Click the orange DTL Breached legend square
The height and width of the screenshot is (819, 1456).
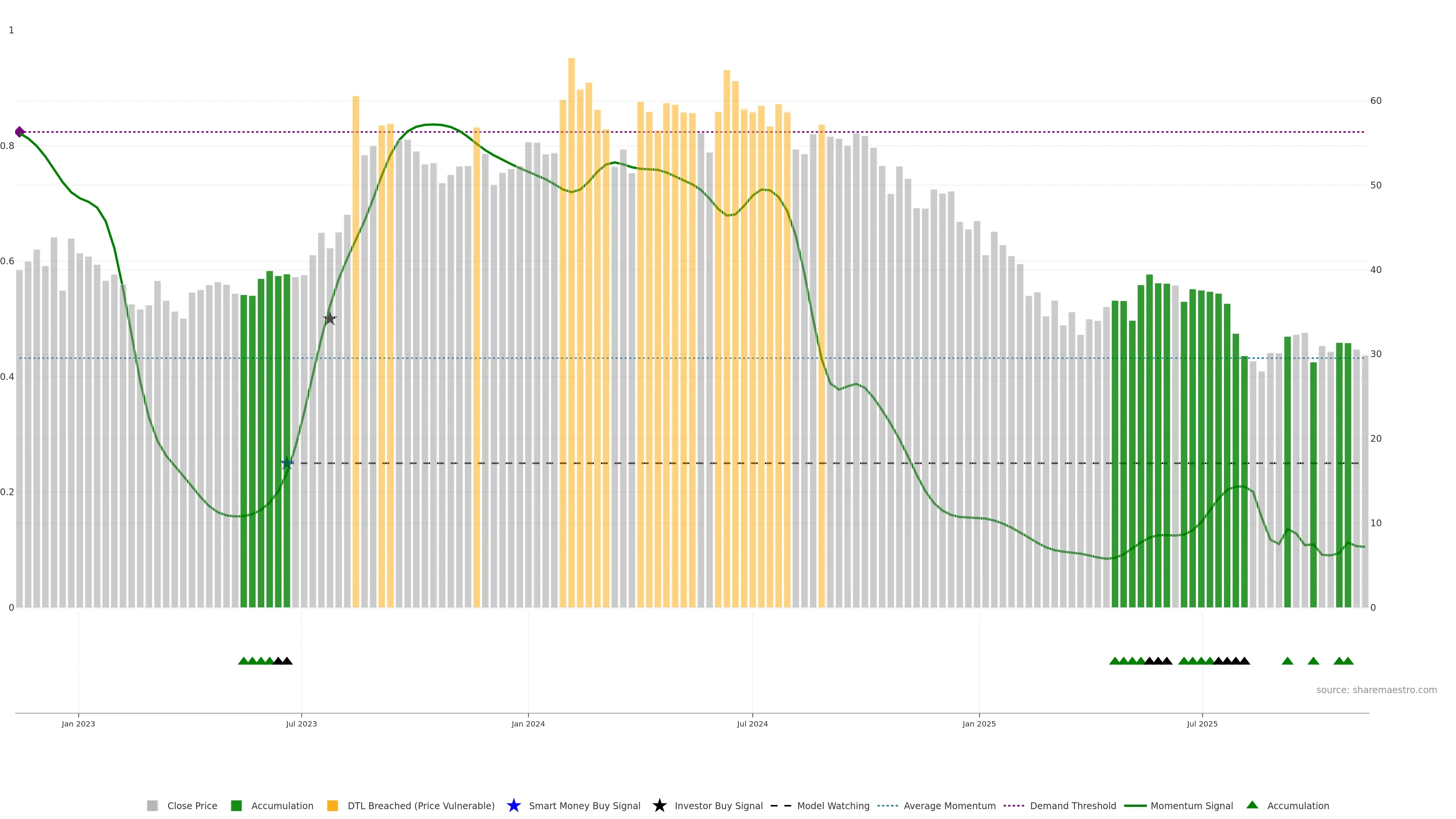[x=333, y=805]
